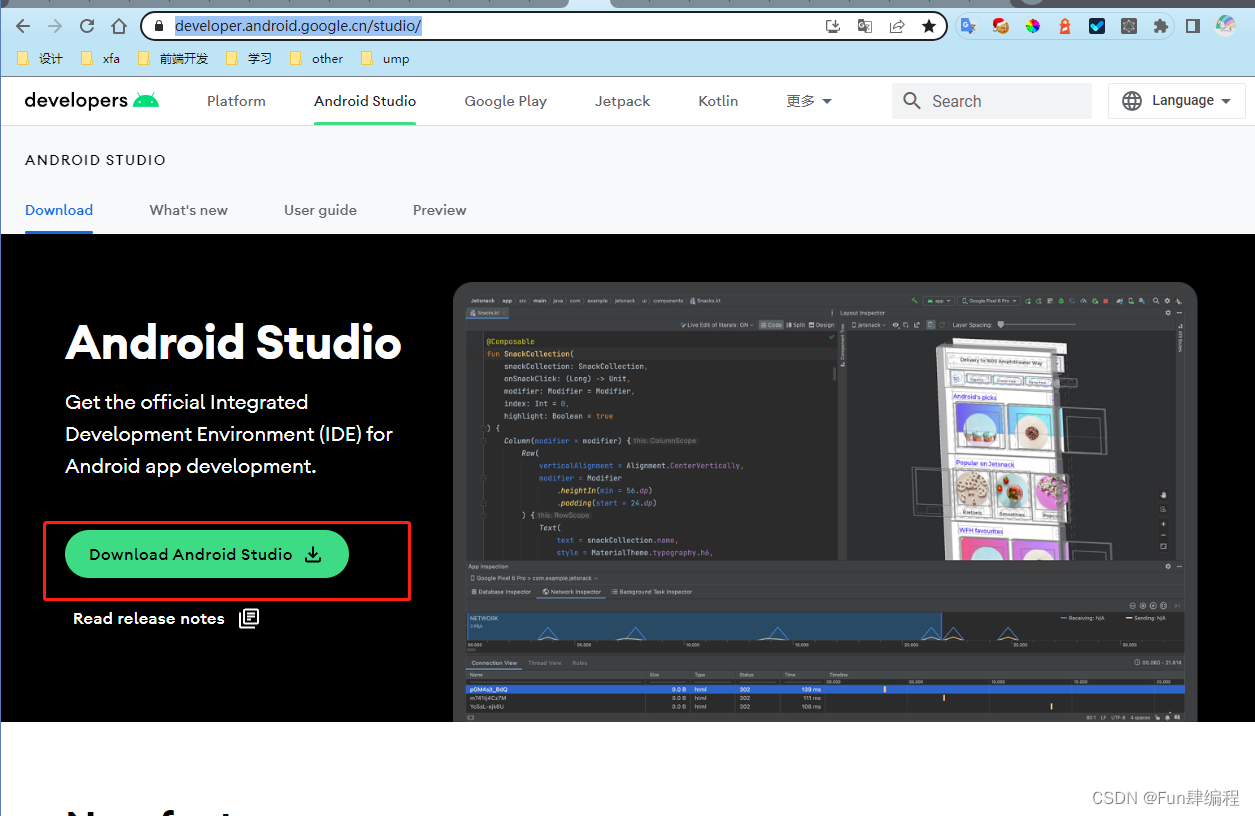
Task: Click the translate page icon in address bar
Action: click(x=865, y=26)
